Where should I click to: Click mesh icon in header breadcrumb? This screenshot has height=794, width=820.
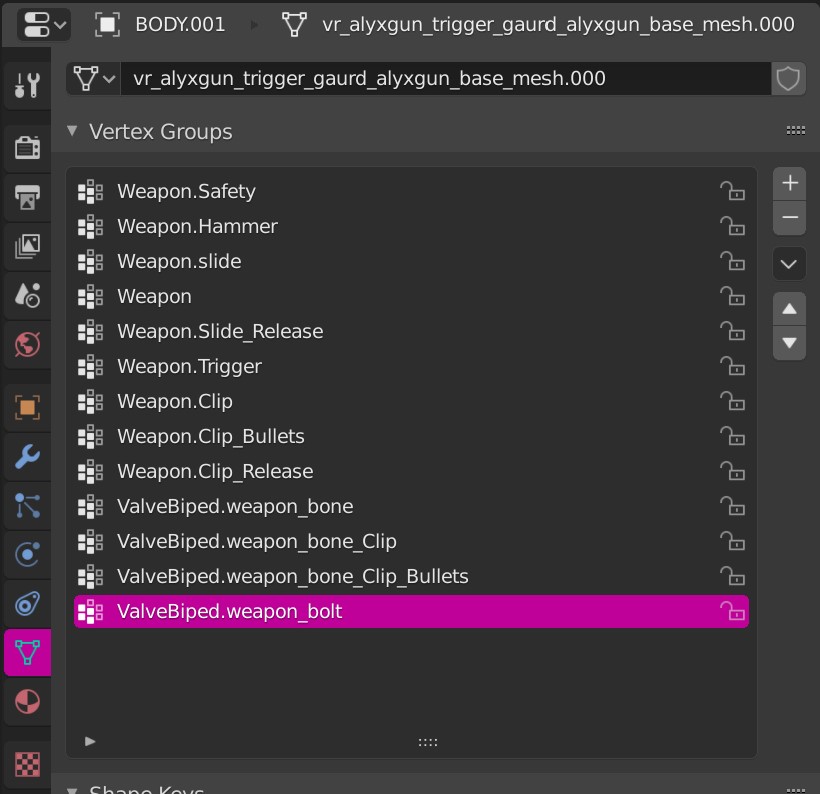[x=294, y=25]
